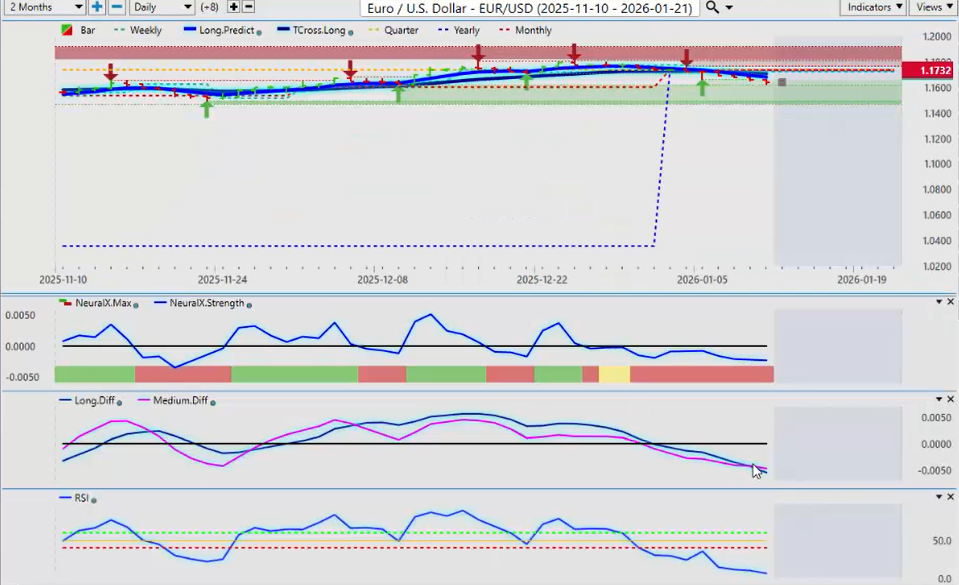This screenshot has width=959, height=585.
Task: Open the 2 Months range dropdown
Action: pos(44,7)
